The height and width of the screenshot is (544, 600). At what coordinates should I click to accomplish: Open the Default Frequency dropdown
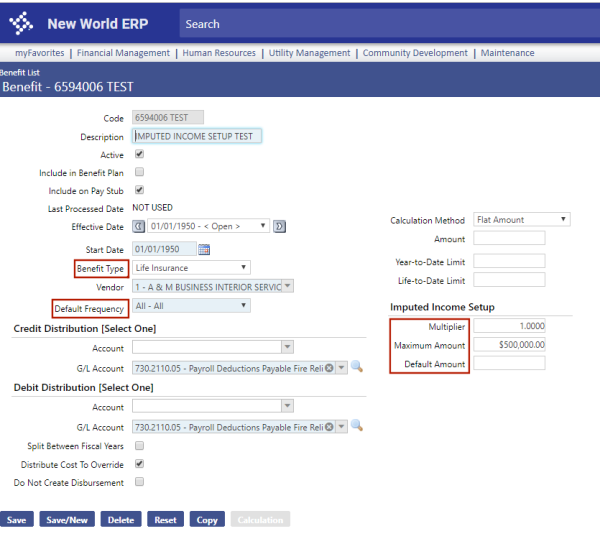(x=191, y=307)
